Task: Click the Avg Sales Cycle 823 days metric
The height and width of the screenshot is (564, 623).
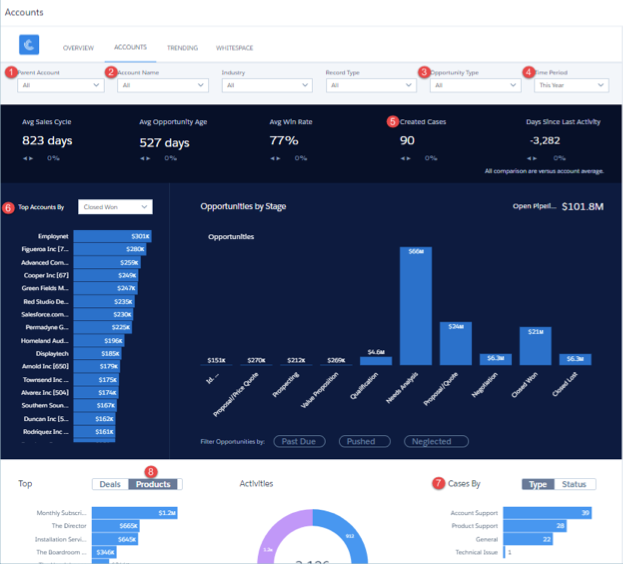Action: [47, 141]
